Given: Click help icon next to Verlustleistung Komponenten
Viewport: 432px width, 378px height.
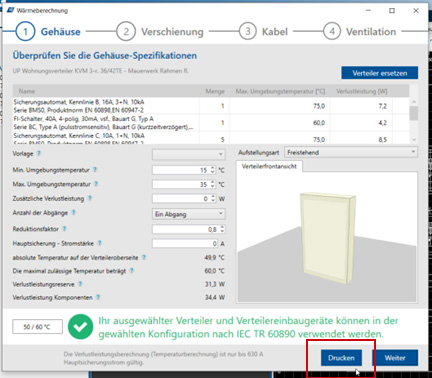Looking at the screenshot, I should [98, 297].
